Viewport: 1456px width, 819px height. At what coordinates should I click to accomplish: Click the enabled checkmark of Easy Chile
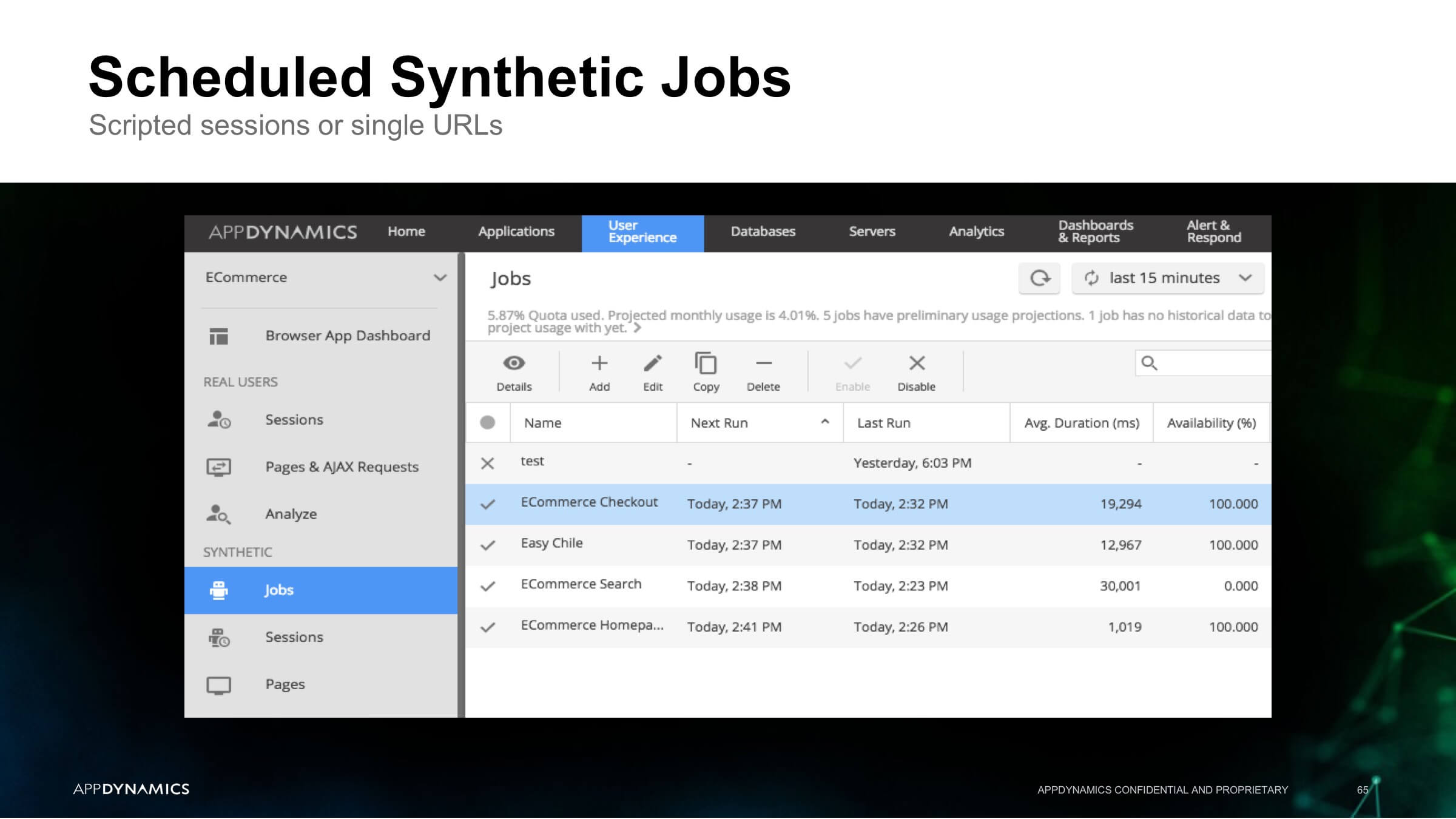pos(488,545)
